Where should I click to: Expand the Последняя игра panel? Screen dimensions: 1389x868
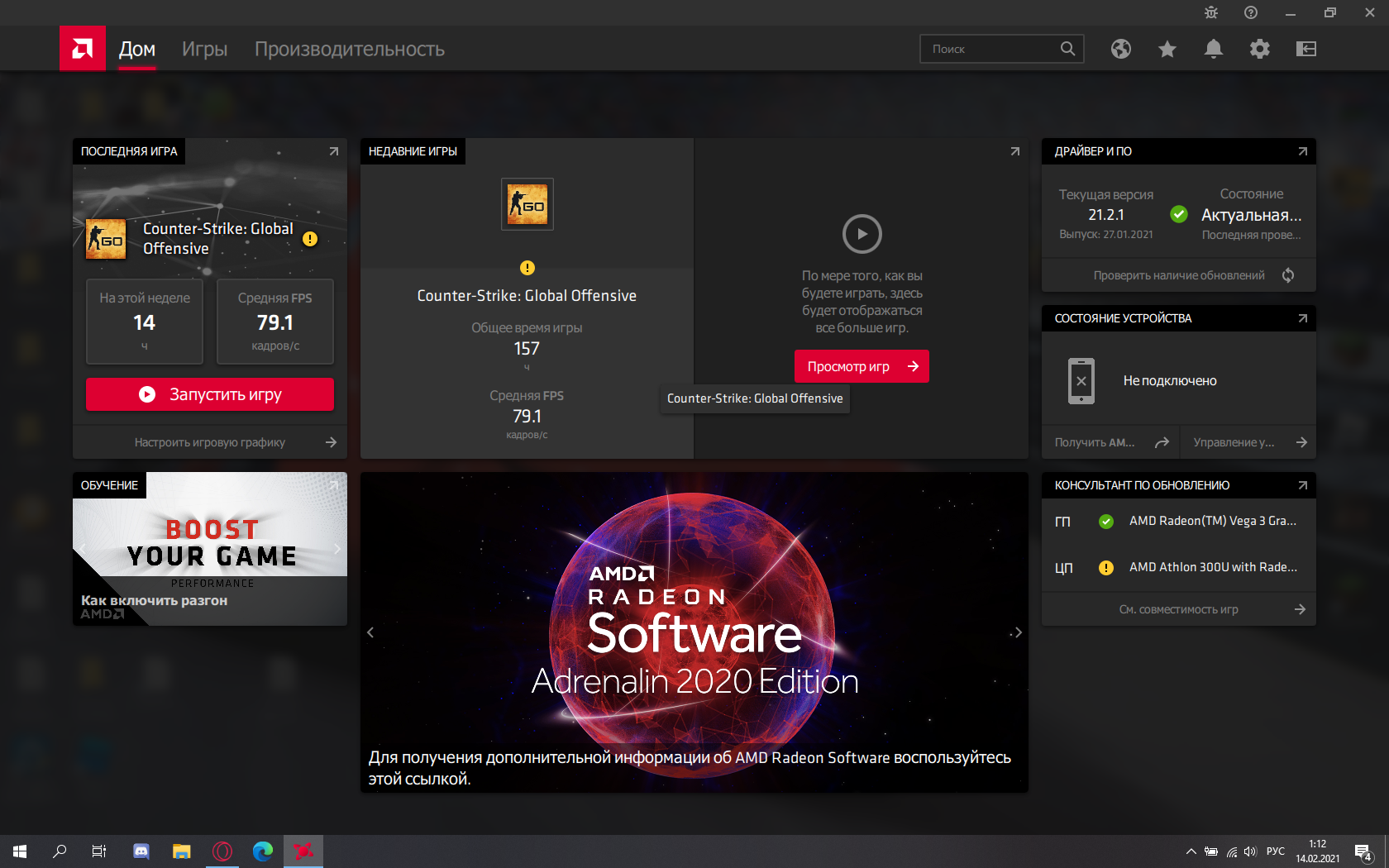point(334,151)
